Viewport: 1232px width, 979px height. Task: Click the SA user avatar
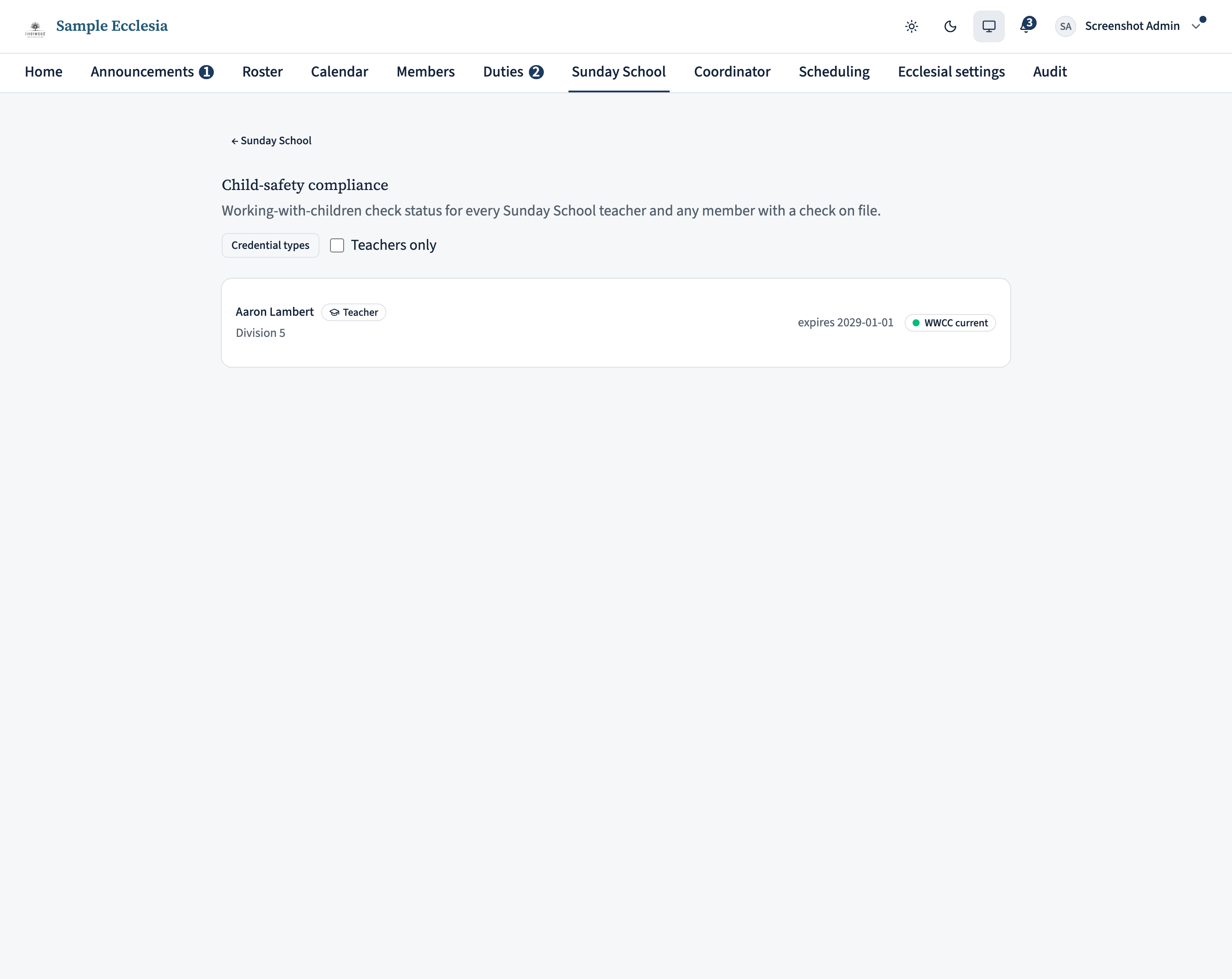point(1065,26)
